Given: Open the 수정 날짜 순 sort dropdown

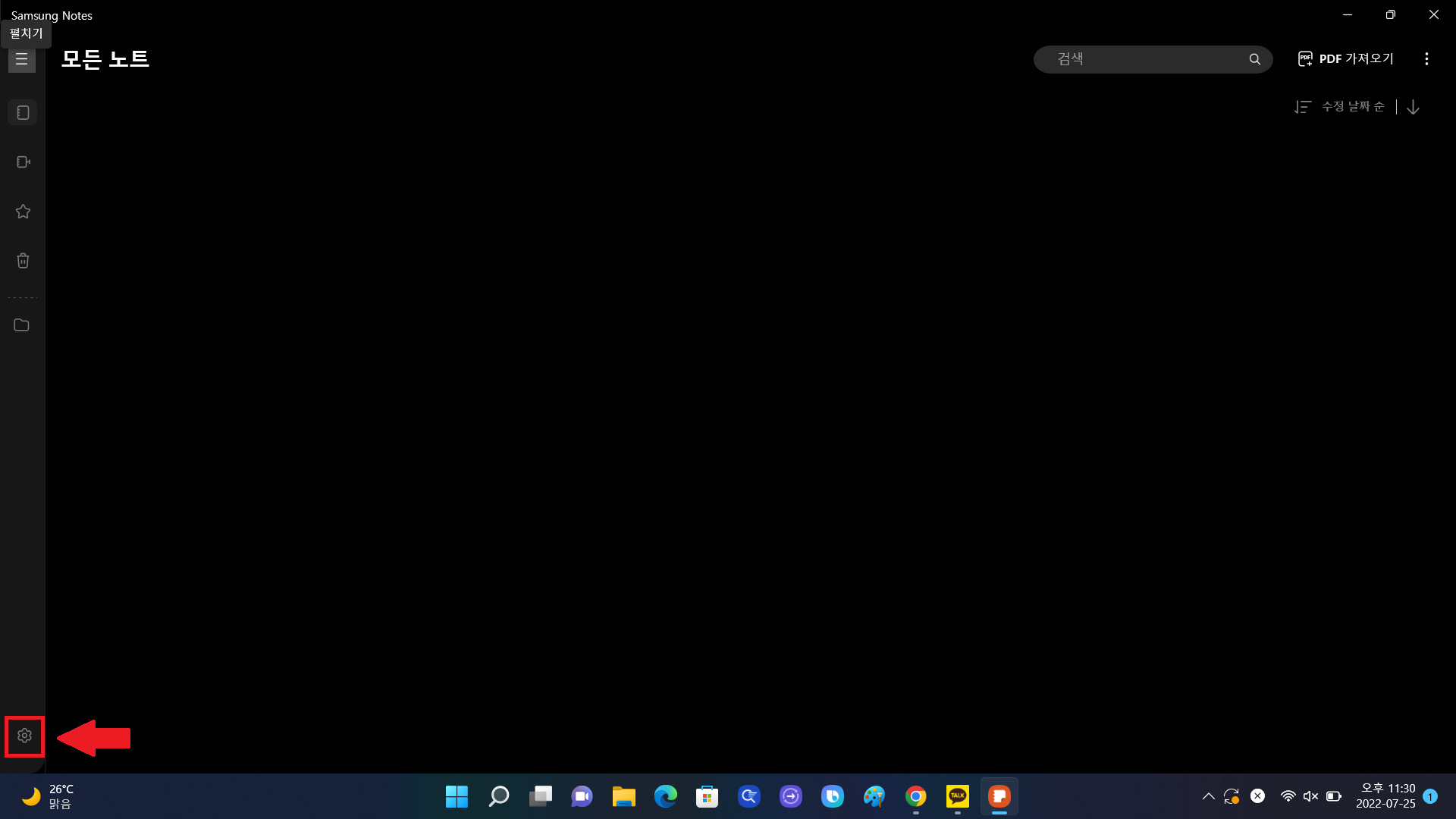Looking at the screenshot, I should tap(1341, 107).
